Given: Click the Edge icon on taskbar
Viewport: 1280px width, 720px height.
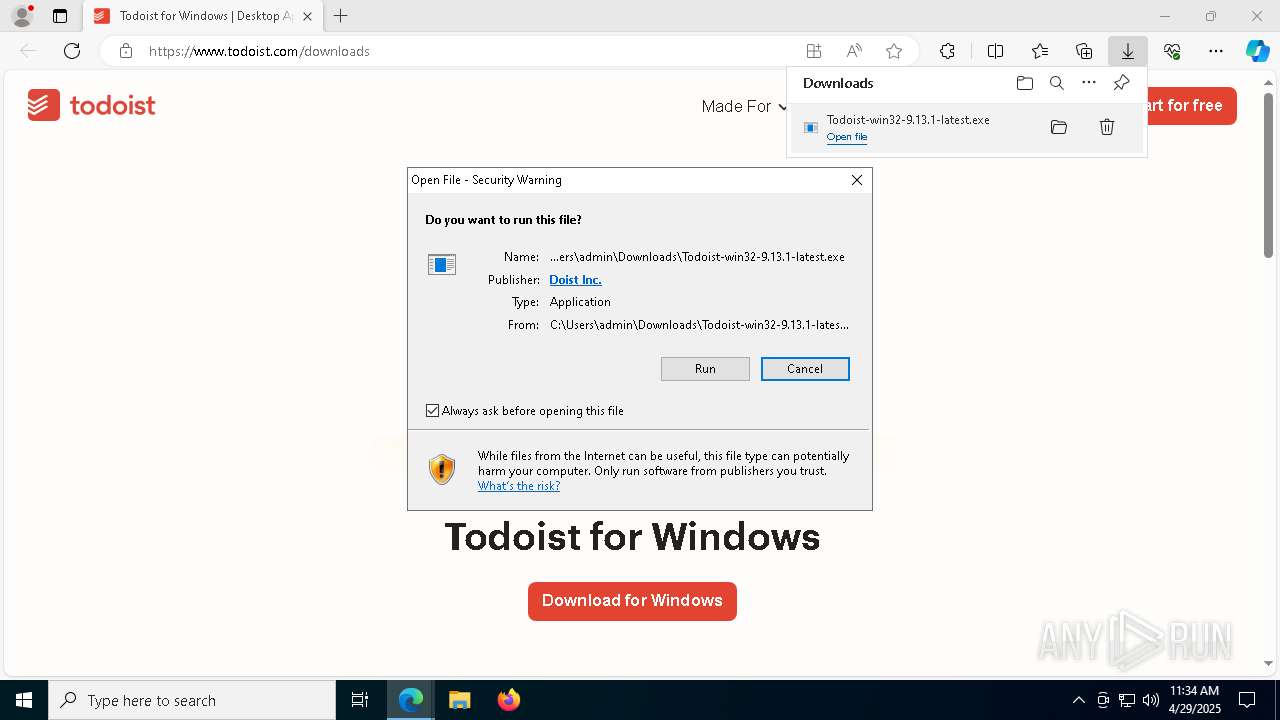Looking at the screenshot, I should coord(411,700).
